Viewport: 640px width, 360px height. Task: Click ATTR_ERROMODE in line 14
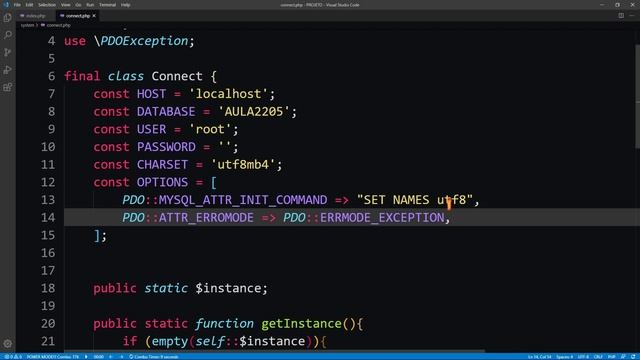206,218
